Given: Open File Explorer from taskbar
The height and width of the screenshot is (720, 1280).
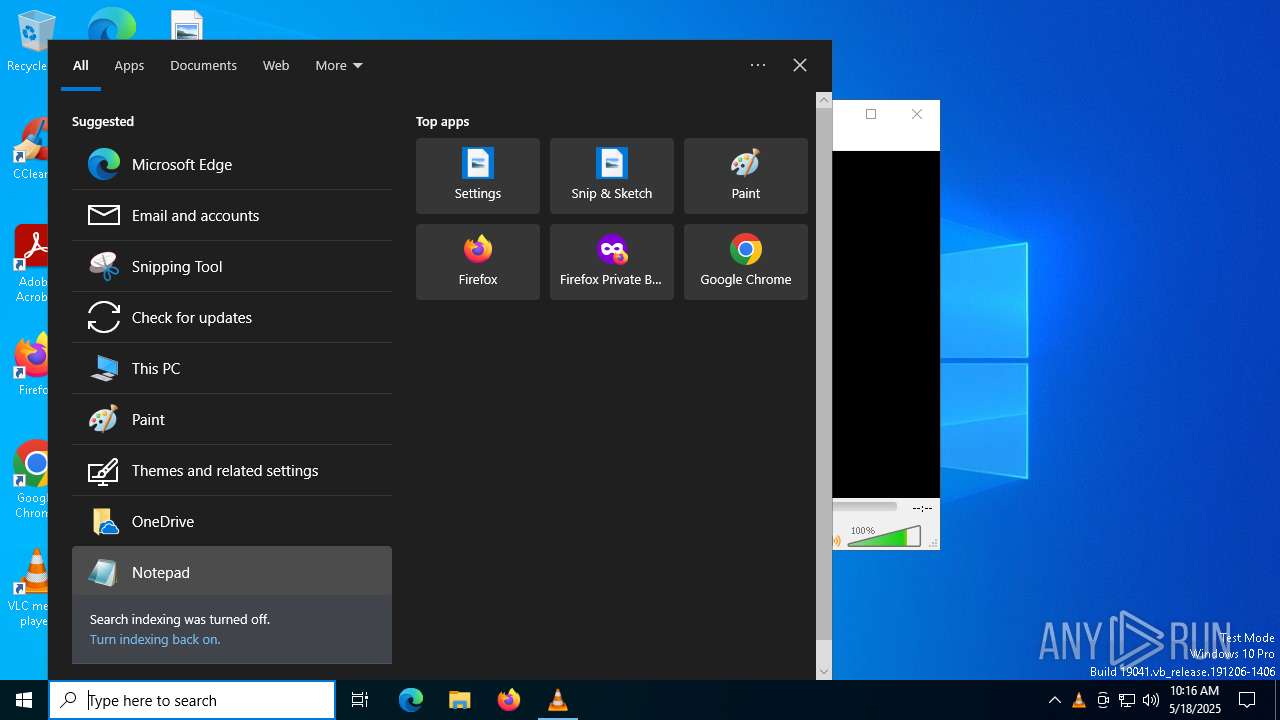Looking at the screenshot, I should [460, 700].
